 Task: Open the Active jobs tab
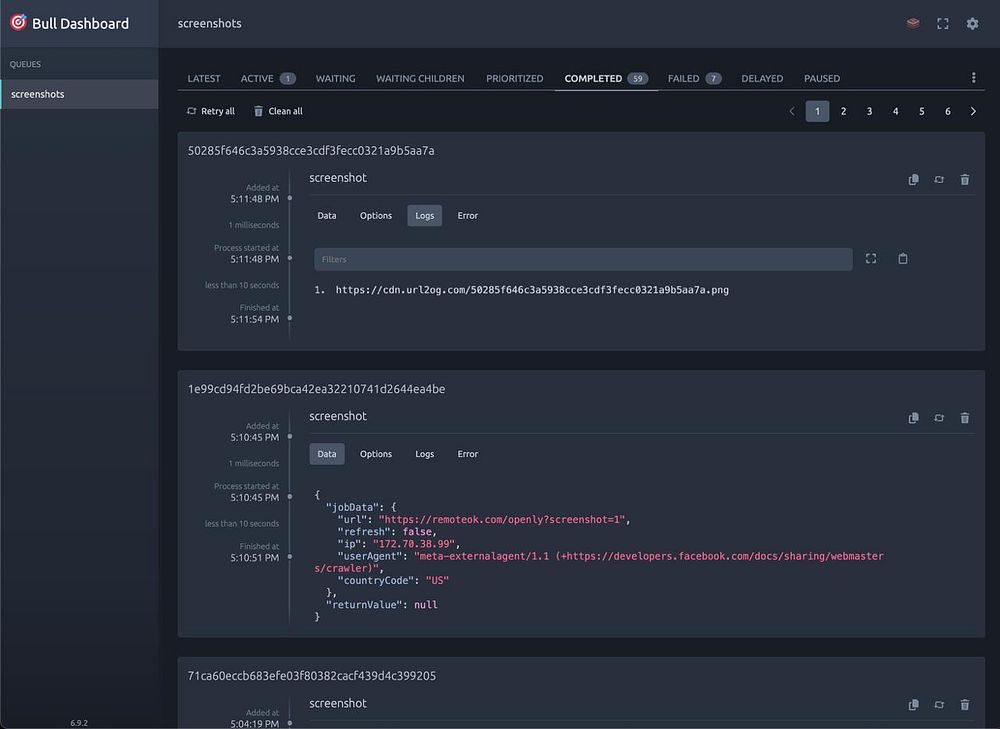(267, 78)
